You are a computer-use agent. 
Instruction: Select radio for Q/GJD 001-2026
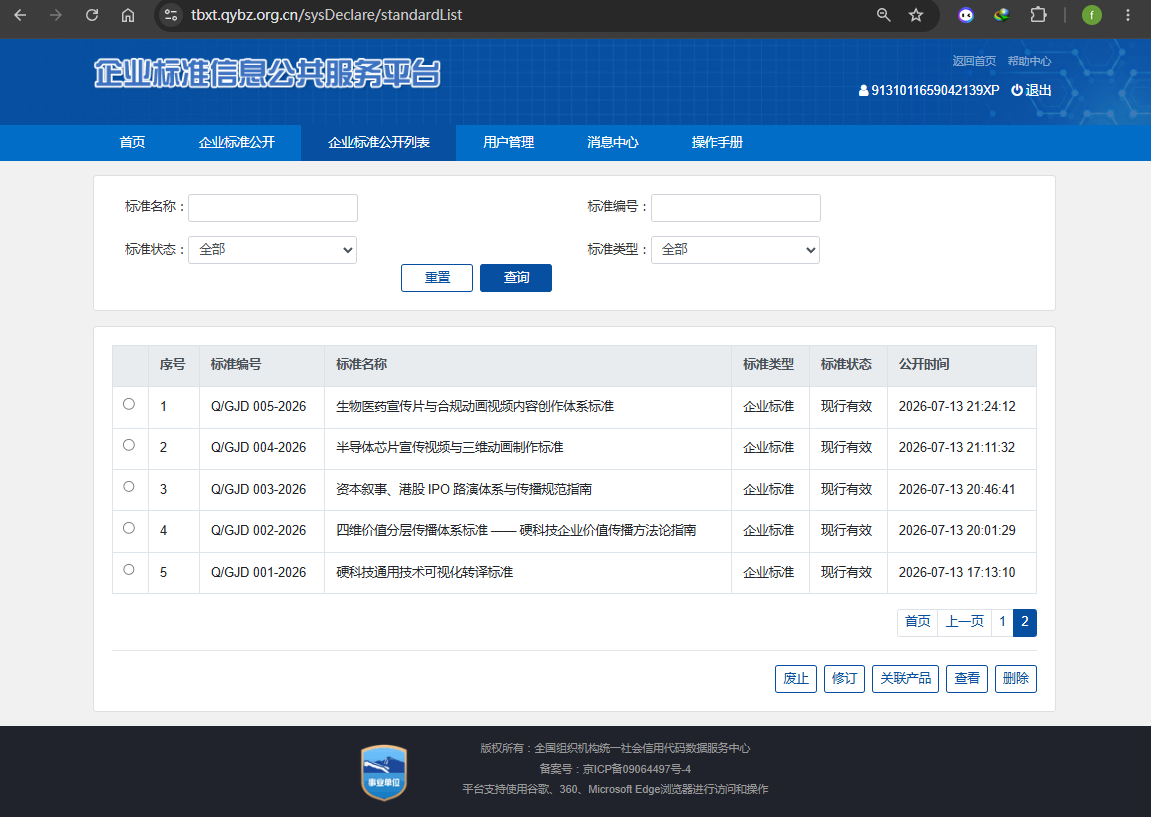coord(129,570)
